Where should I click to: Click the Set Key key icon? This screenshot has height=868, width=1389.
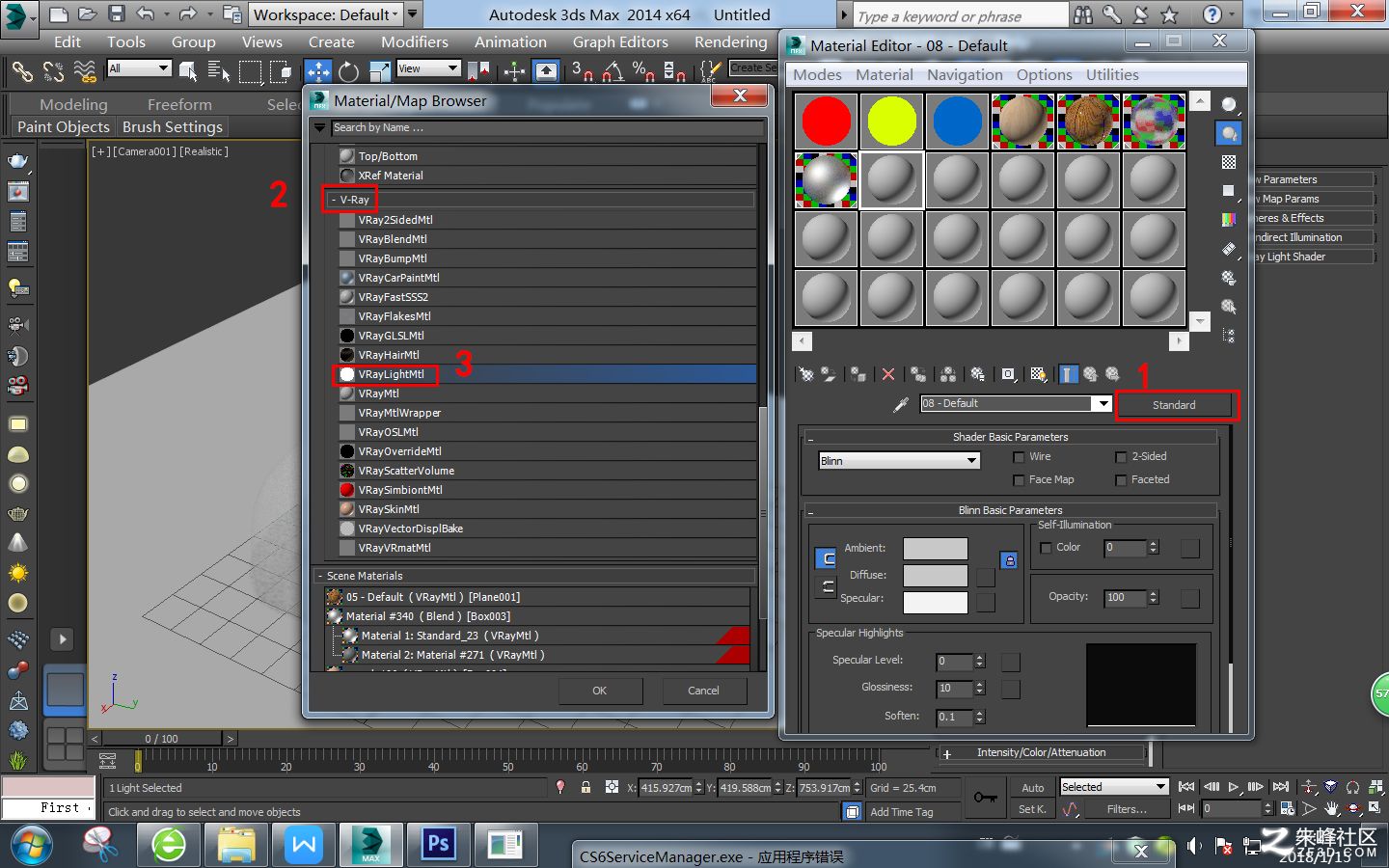985,798
